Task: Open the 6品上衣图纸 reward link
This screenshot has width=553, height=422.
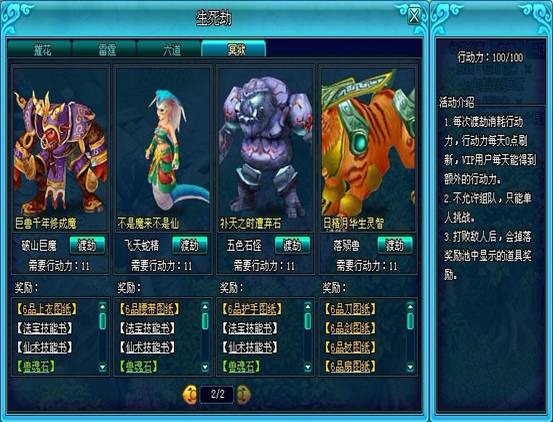Action: coord(46,309)
